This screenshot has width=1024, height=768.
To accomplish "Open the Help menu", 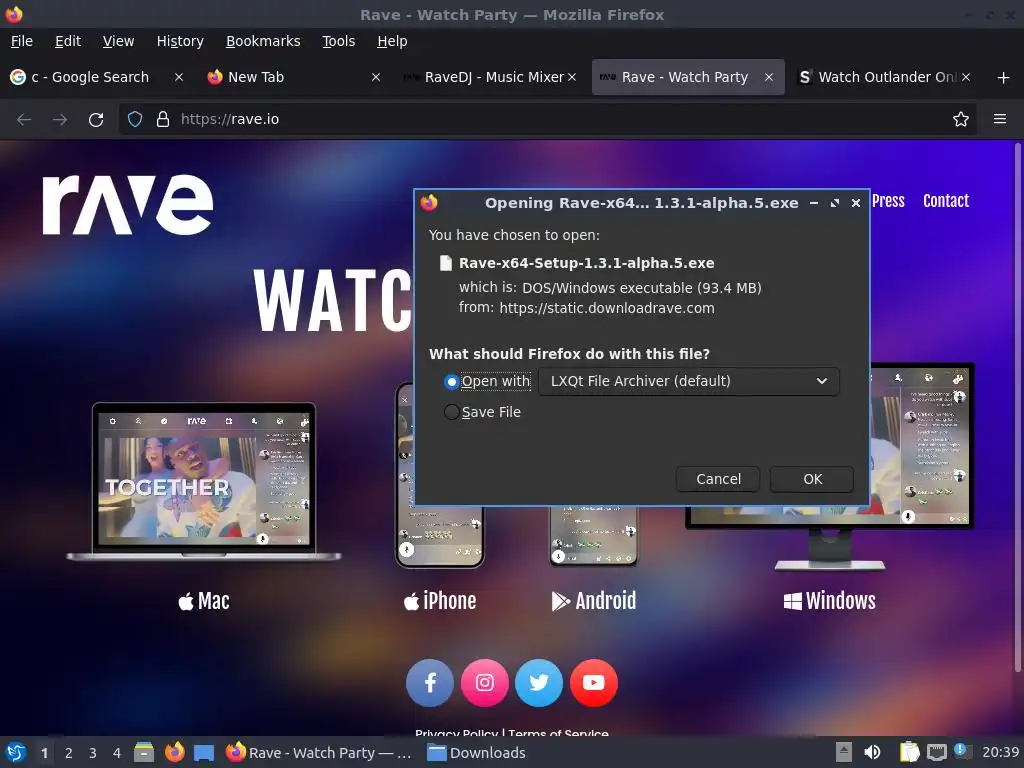I will click(x=392, y=41).
